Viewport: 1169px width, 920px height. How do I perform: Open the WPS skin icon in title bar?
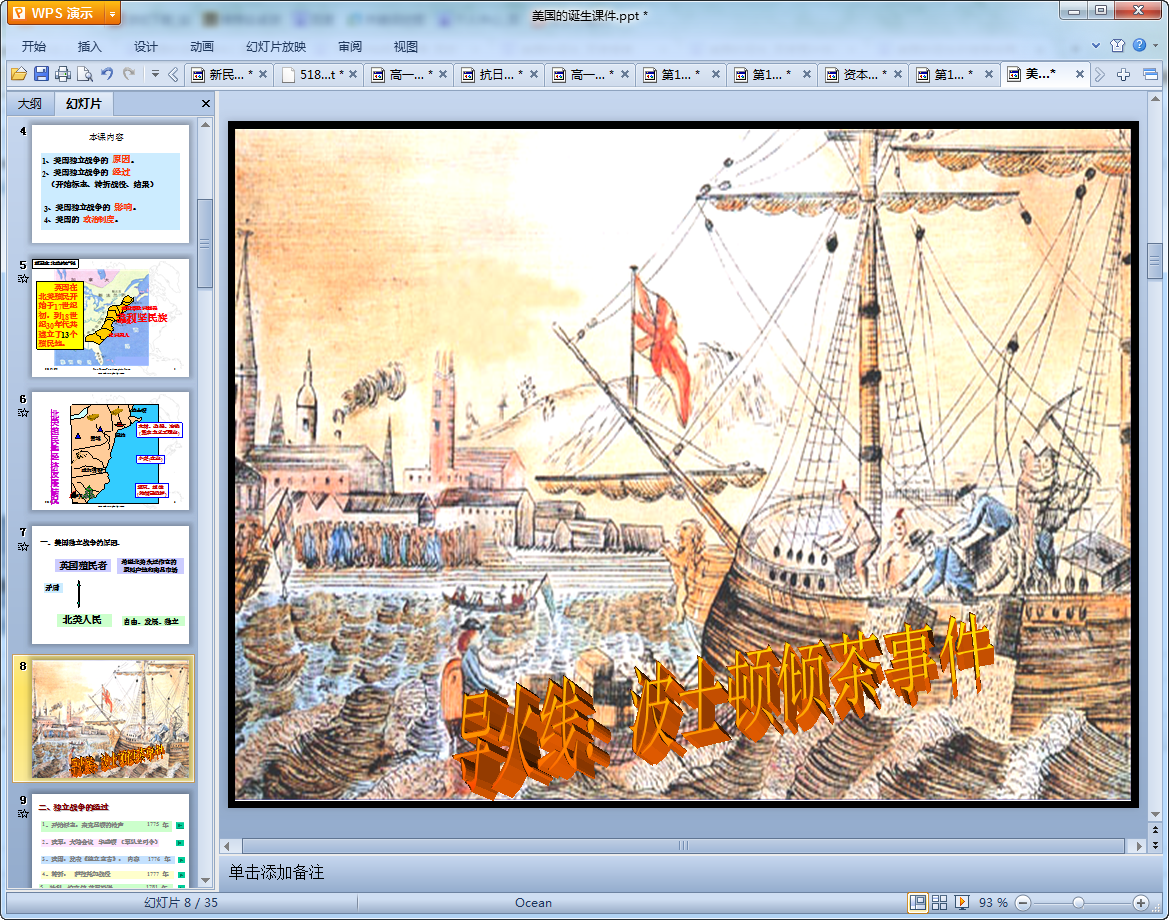pos(1117,45)
